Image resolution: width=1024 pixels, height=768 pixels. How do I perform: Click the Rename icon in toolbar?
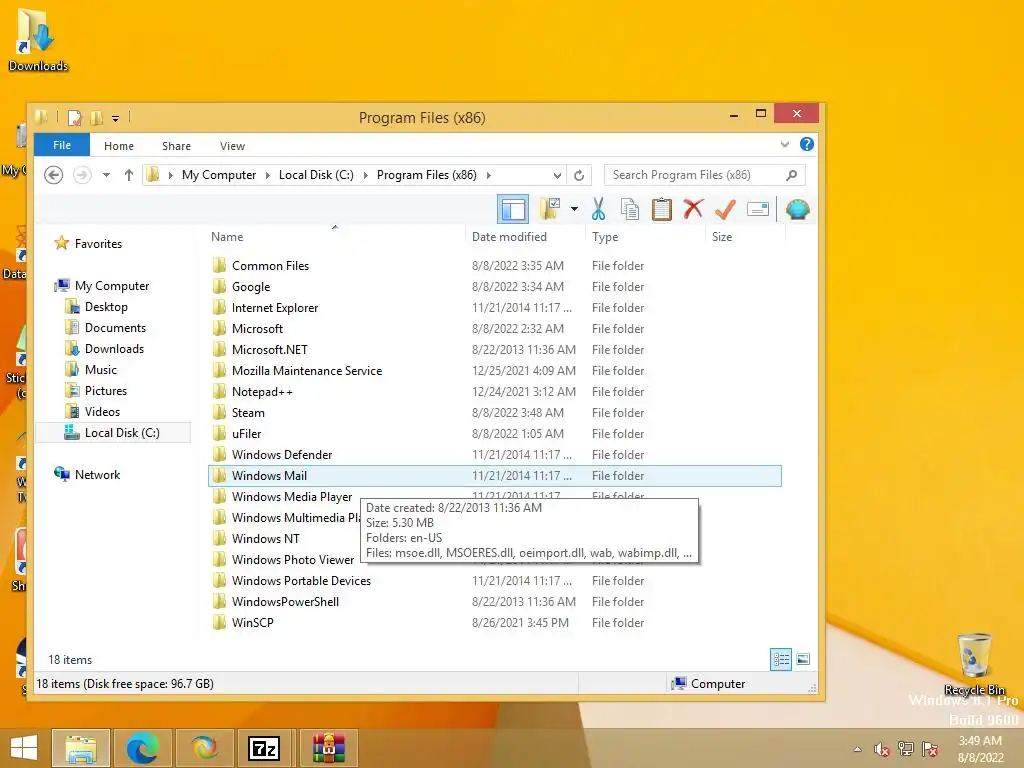pos(758,210)
